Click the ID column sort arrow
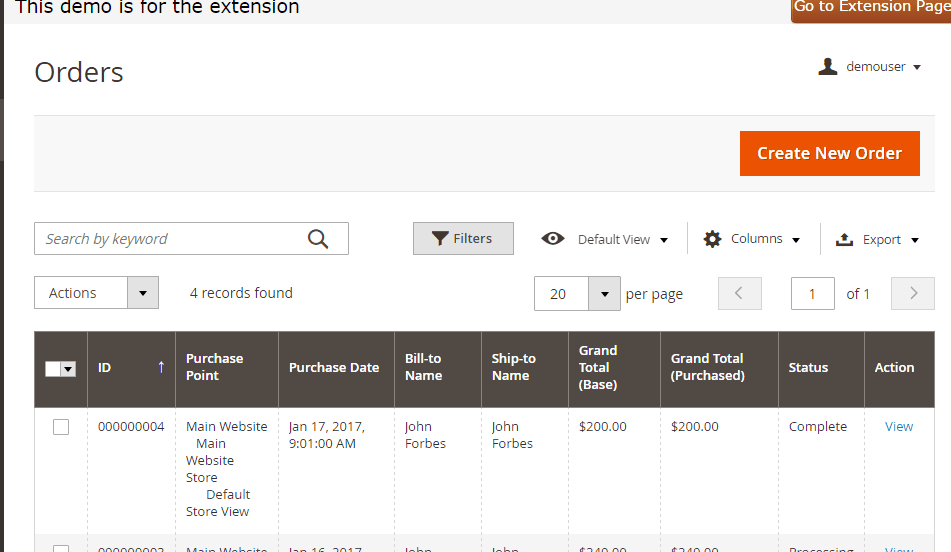Viewport: 951px width, 552px height. 161,367
